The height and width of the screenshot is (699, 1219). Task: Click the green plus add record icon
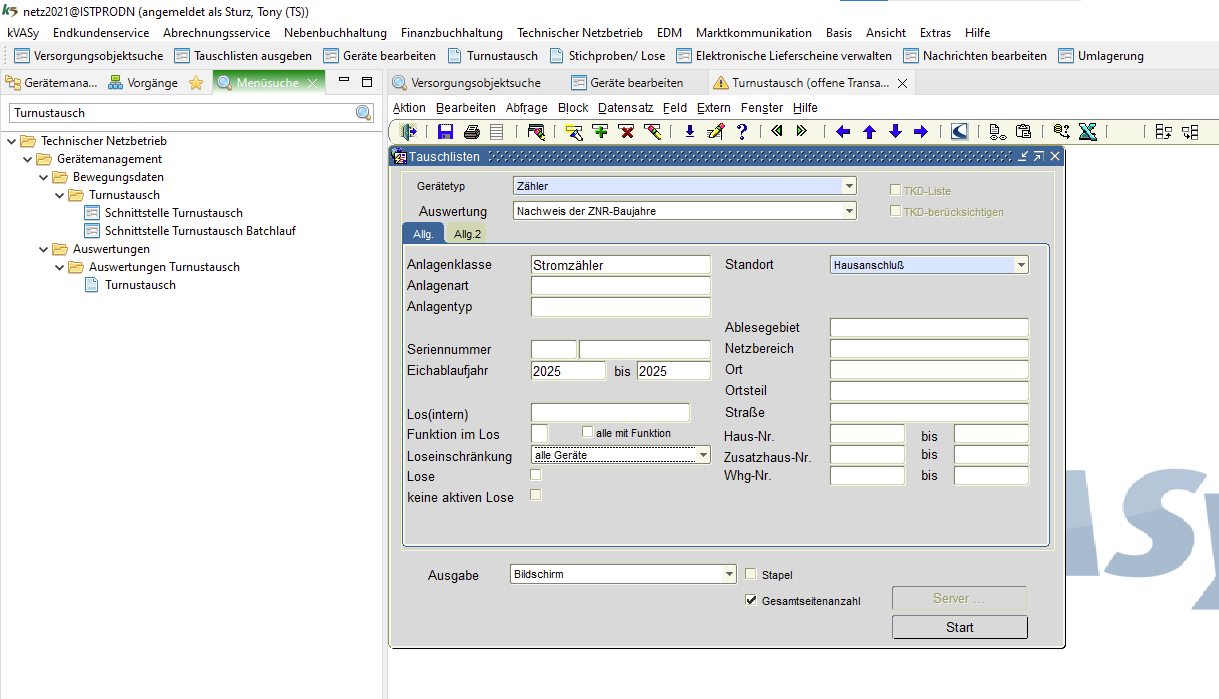point(600,131)
